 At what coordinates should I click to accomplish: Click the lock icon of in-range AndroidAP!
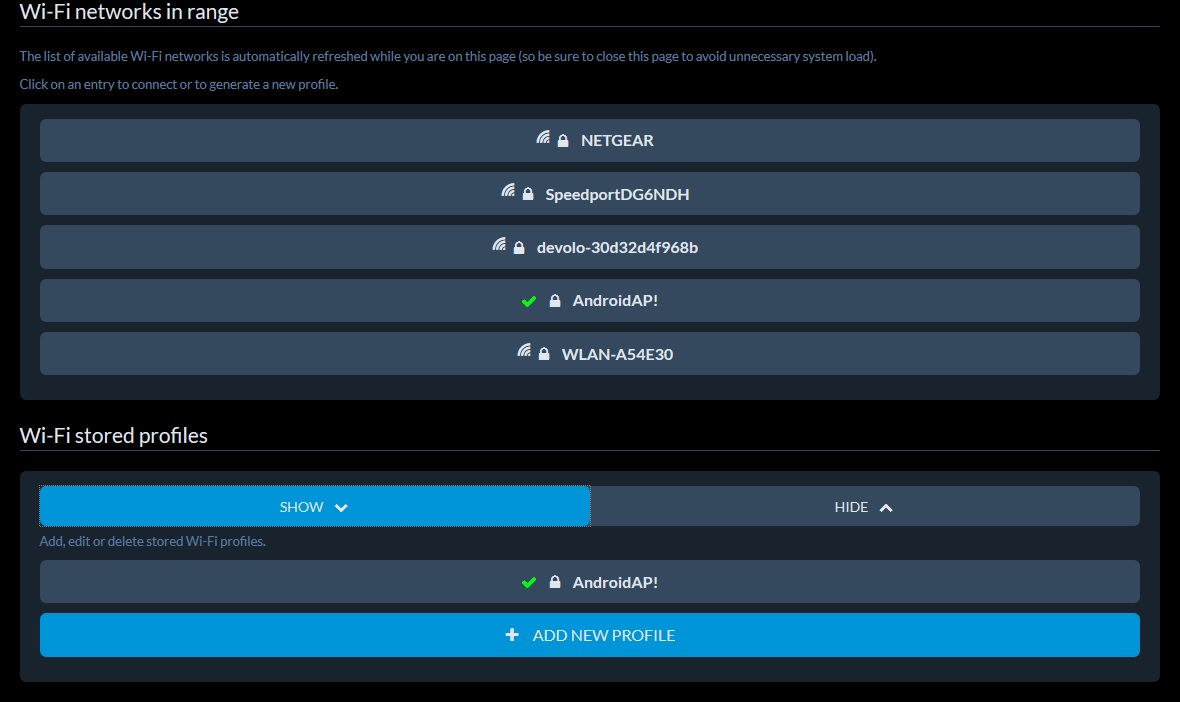coord(555,301)
